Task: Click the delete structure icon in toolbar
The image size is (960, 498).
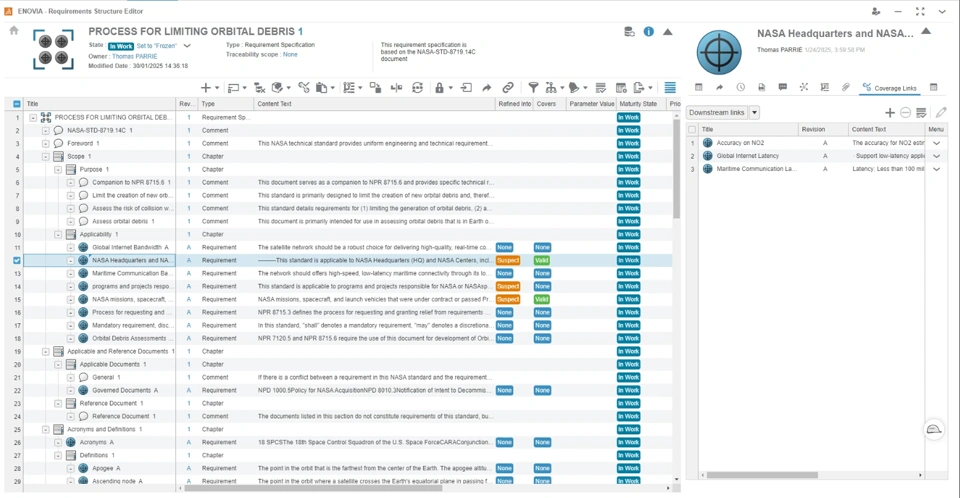Action: [x=260, y=88]
